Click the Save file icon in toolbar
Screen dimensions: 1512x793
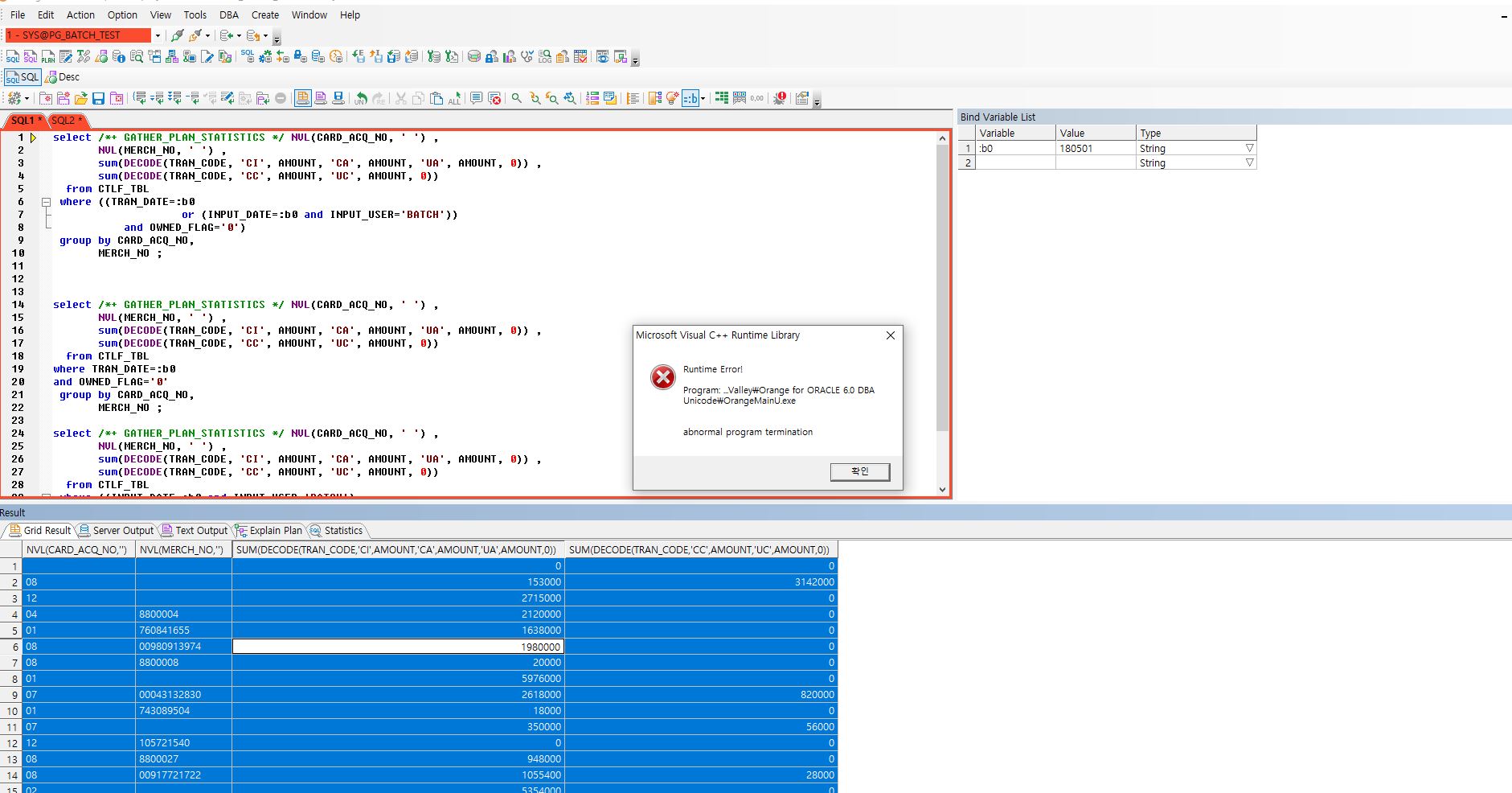point(99,98)
